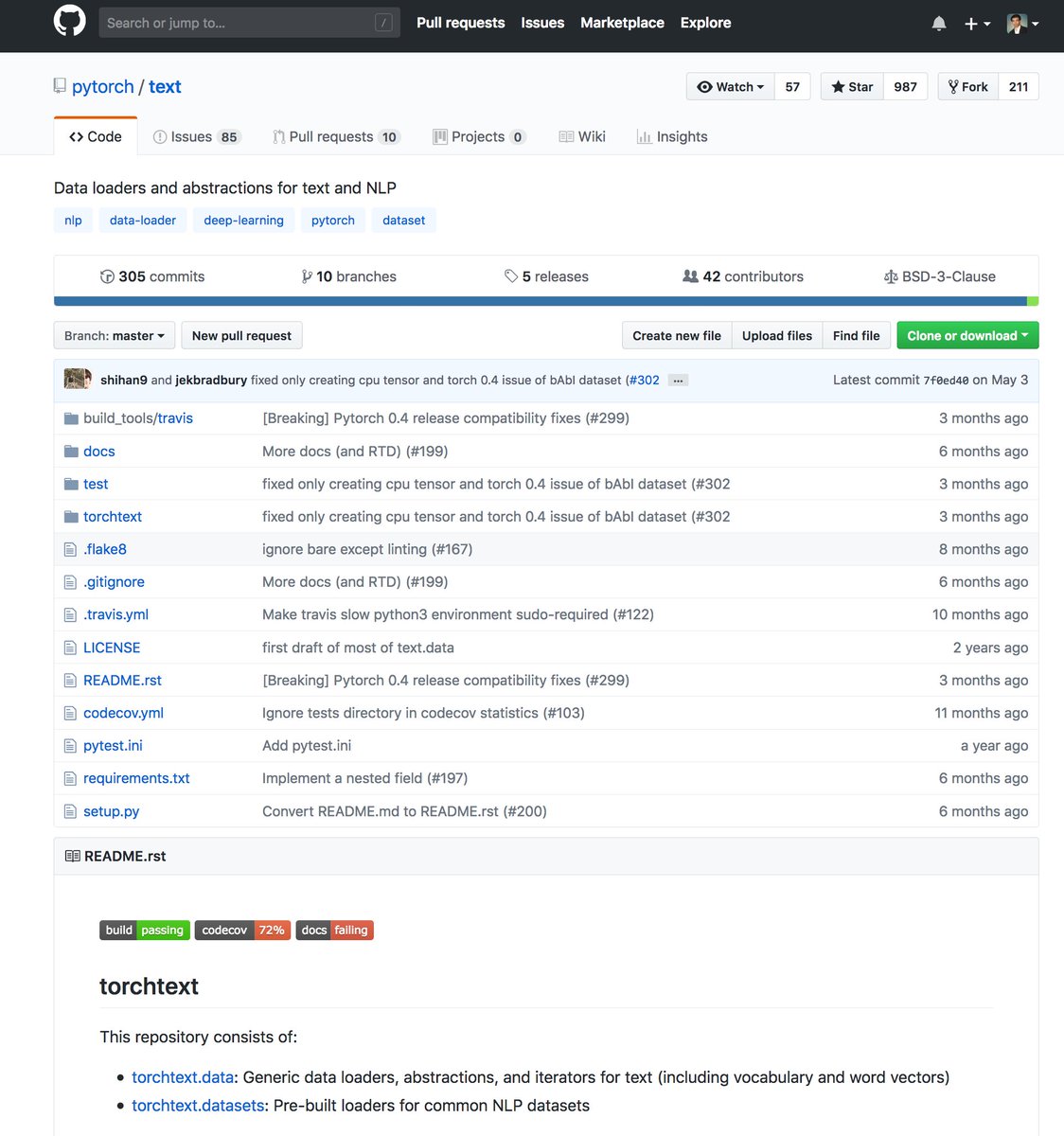Open the Branch: master dropdown
The height and width of the screenshot is (1136, 1064).
click(x=115, y=336)
